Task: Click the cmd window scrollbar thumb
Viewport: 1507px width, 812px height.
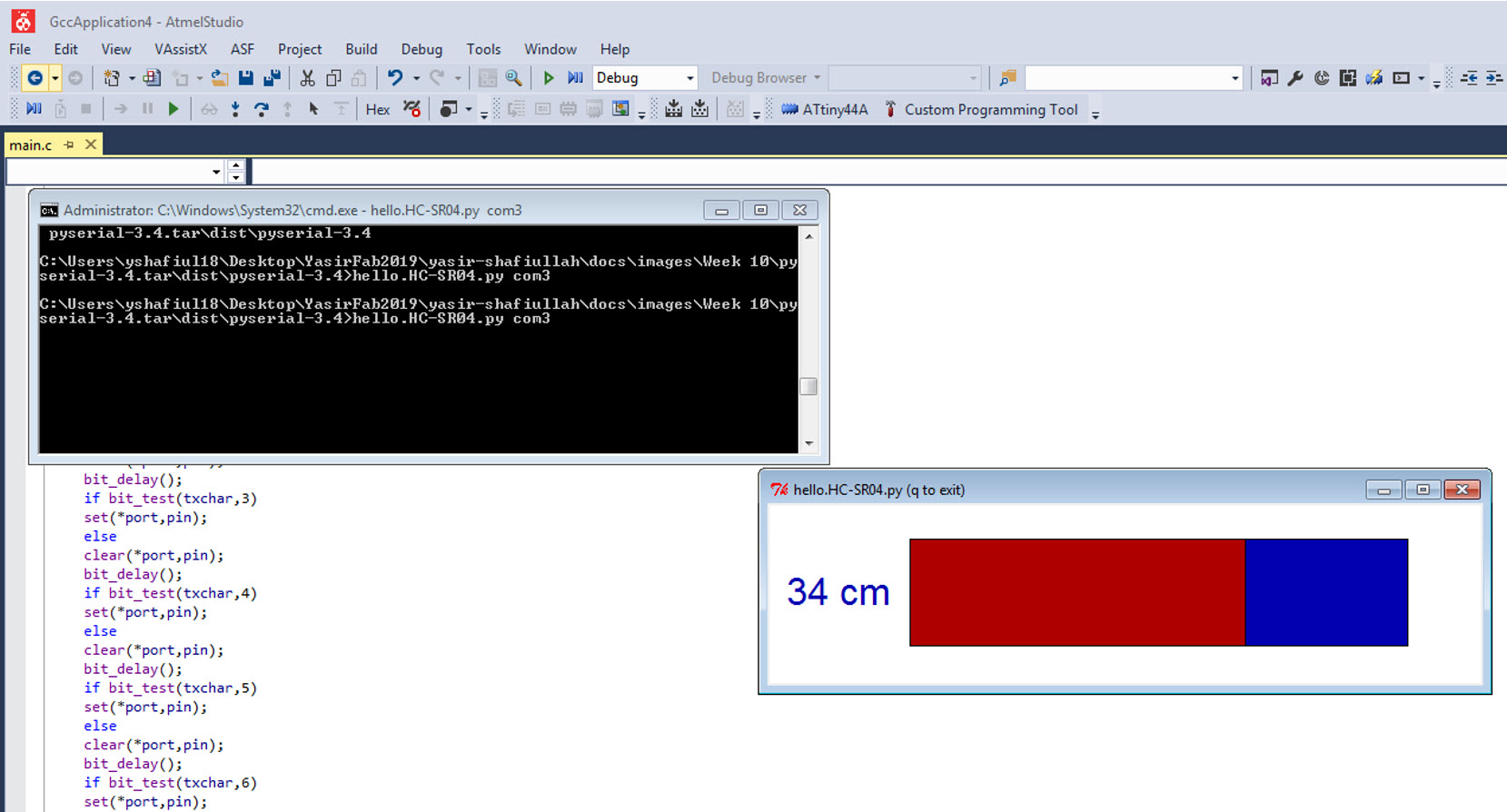Action: point(808,386)
